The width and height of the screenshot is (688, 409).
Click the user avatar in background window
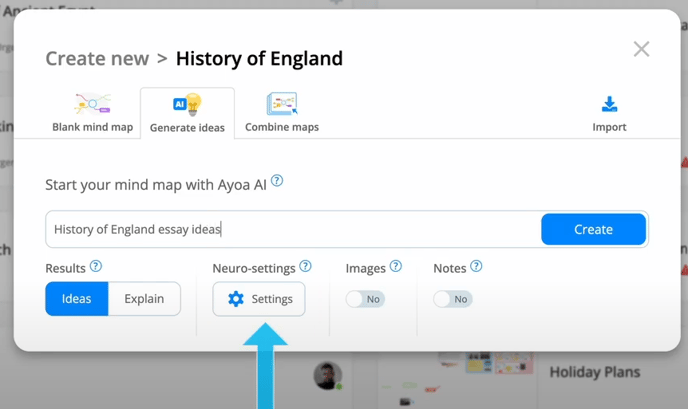pyautogui.click(x=328, y=376)
